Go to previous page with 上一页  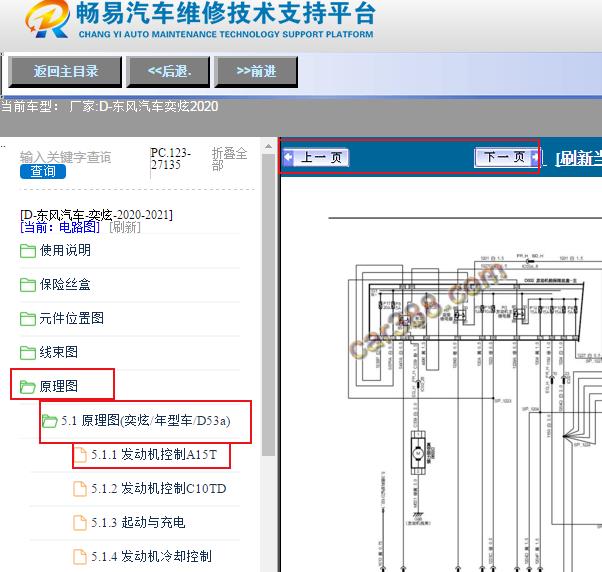pos(316,157)
